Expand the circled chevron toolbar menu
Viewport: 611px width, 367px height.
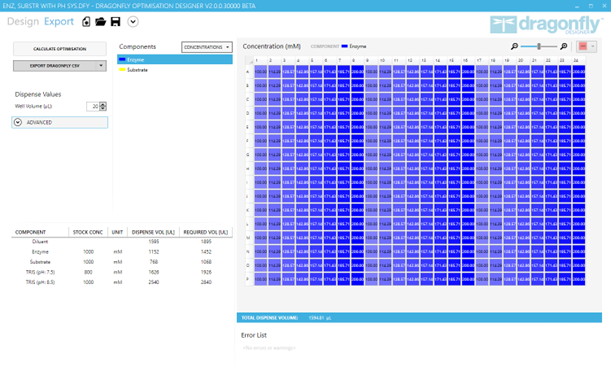[133, 22]
